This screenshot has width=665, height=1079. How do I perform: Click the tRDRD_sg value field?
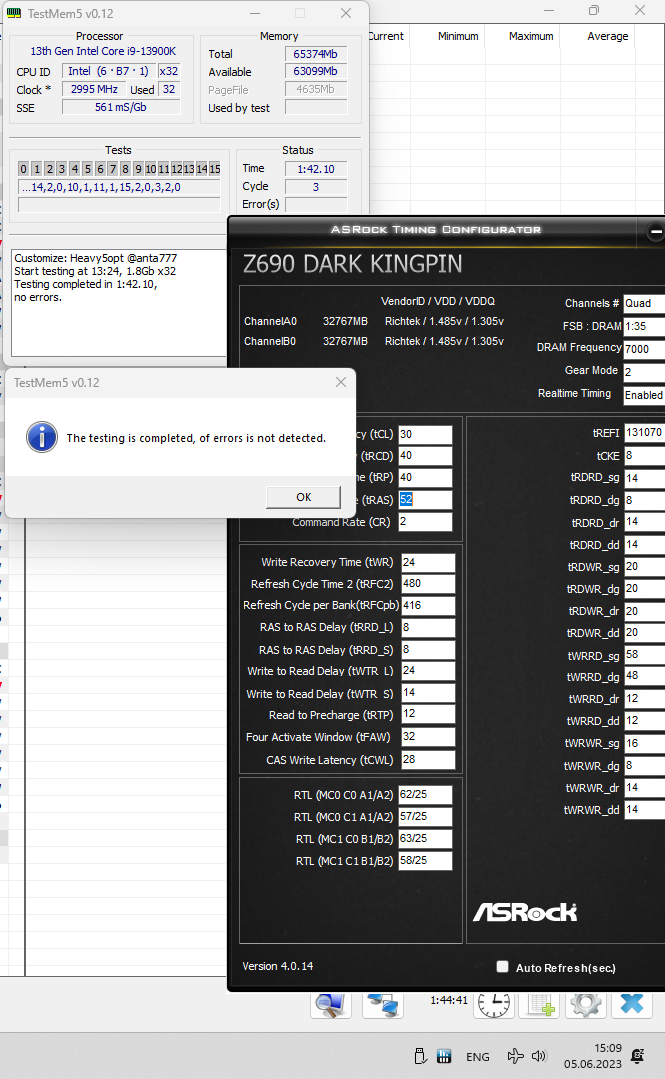(644, 478)
